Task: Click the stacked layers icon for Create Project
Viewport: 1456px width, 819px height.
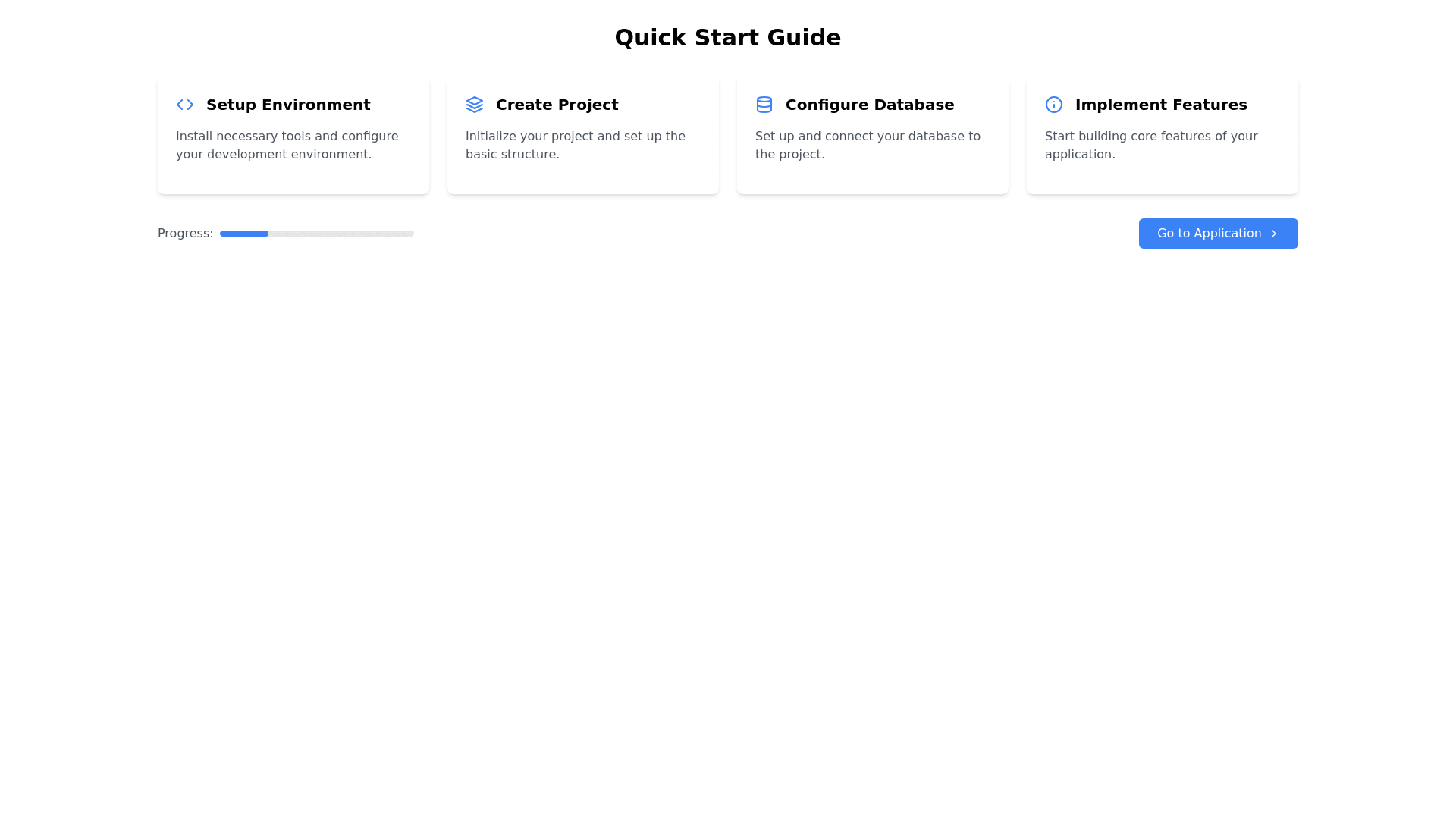Action: 475,105
